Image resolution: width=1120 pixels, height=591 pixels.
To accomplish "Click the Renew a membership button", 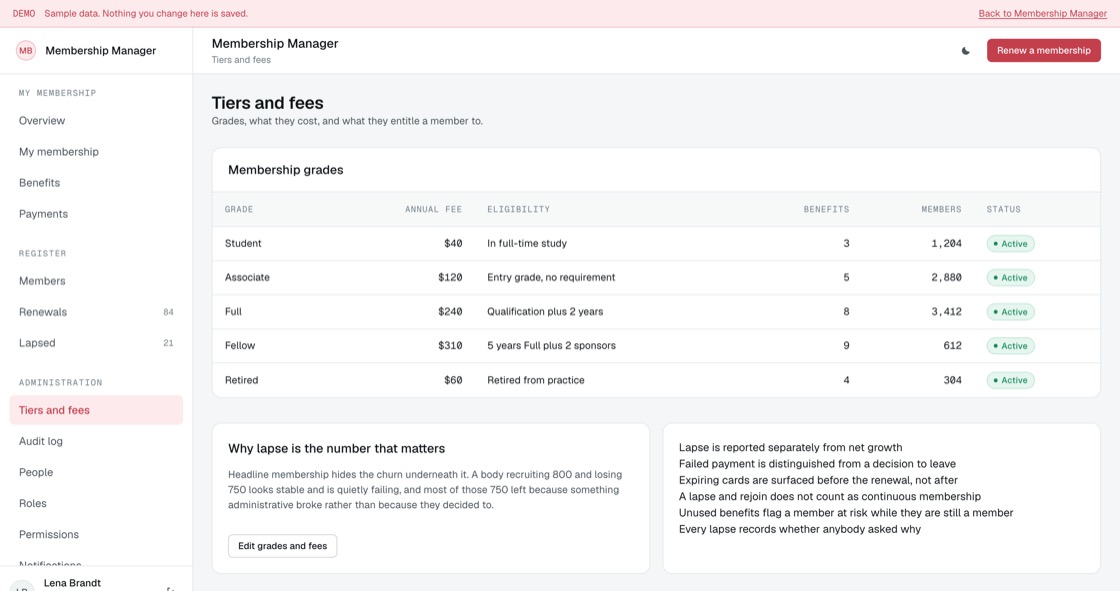I will tap(1044, 51).
